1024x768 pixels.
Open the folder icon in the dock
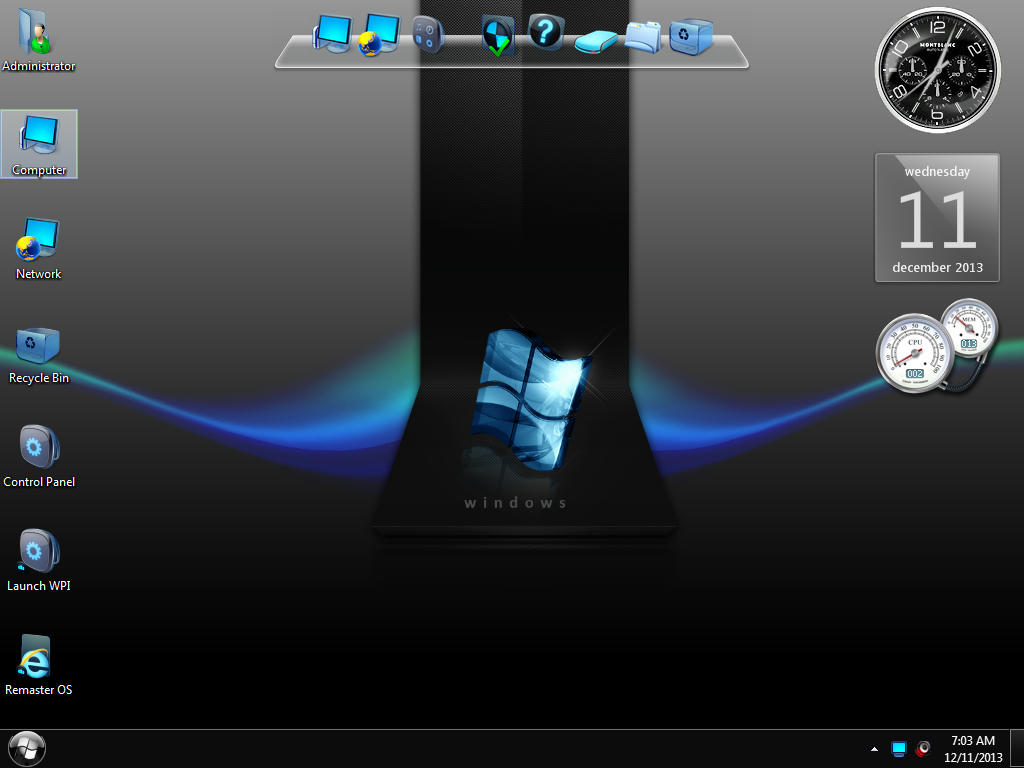coord(643,36)
